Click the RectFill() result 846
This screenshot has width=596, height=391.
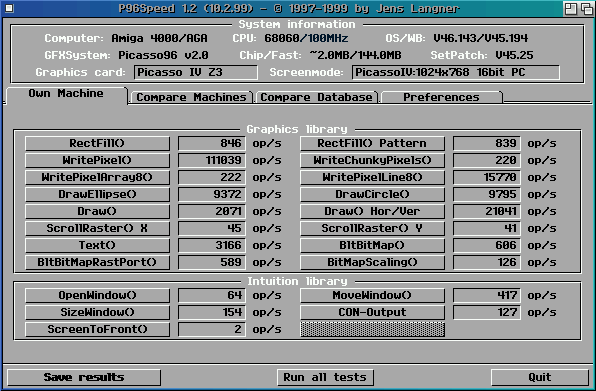pos(212,143)
